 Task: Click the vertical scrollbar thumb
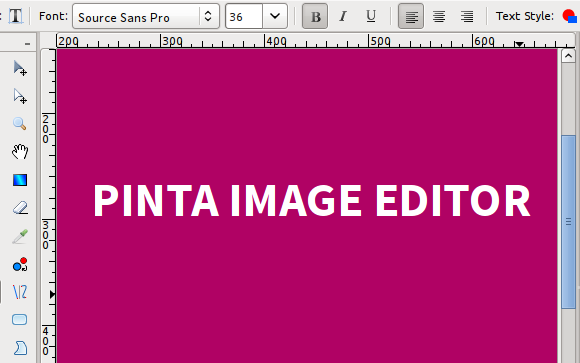[x=568, y=221]
